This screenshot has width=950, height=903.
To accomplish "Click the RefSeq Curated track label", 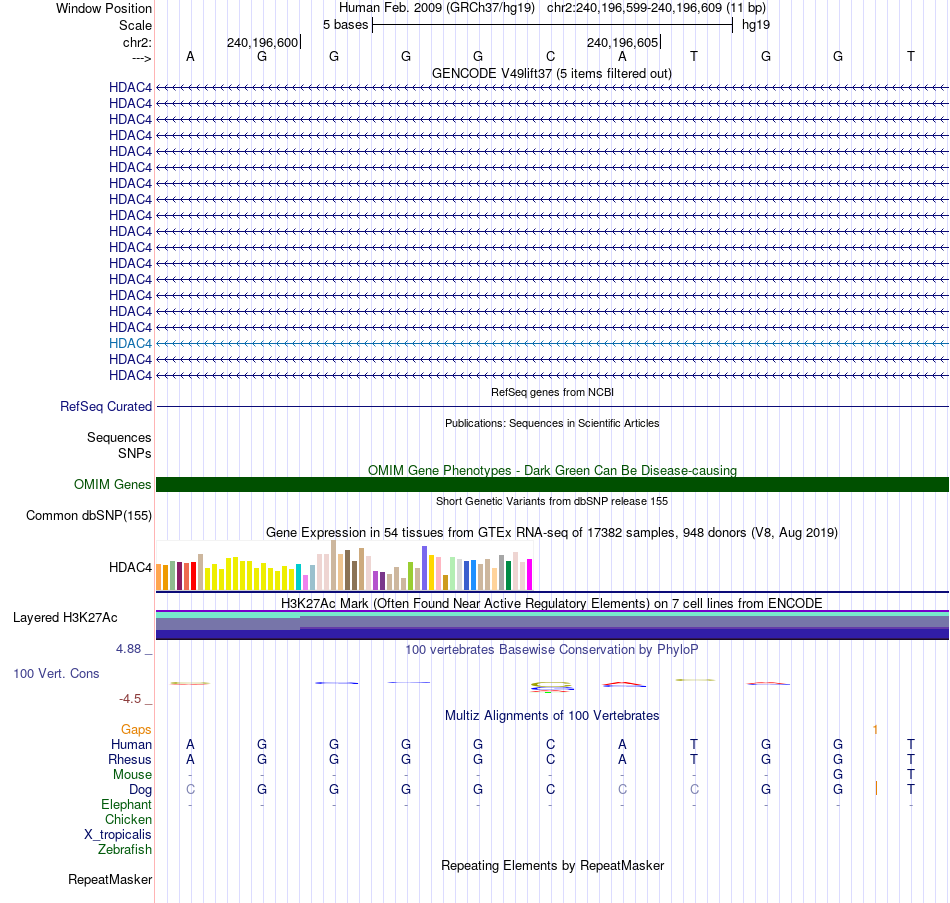I will point(106,407).
